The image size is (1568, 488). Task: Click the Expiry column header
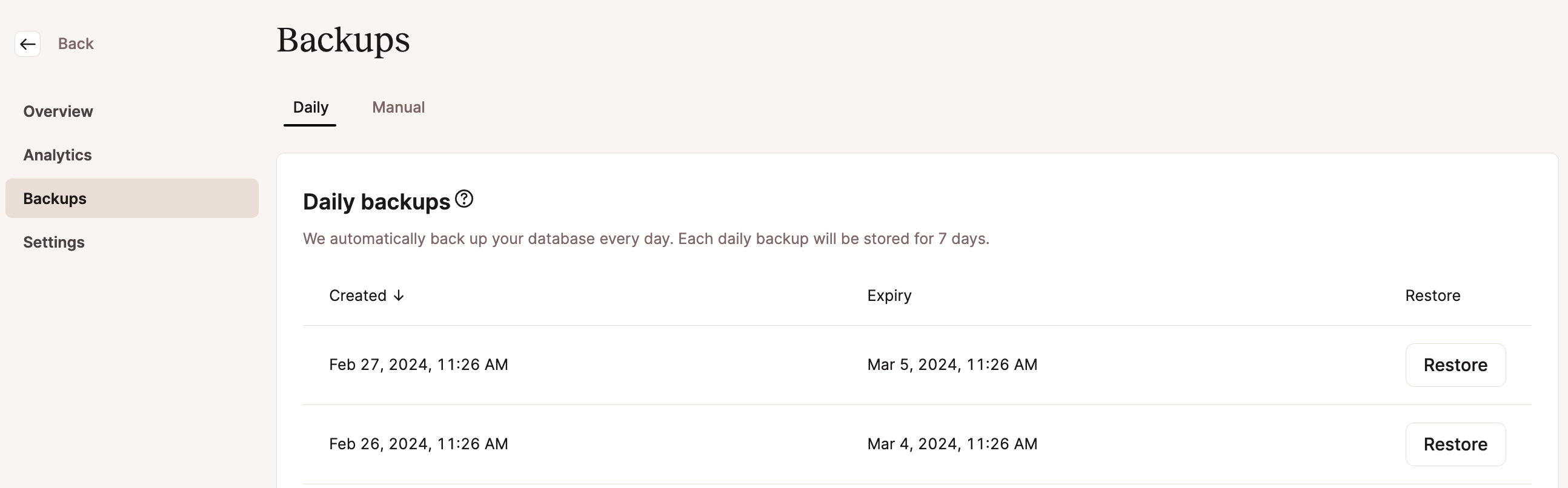(x=889, y=295)
